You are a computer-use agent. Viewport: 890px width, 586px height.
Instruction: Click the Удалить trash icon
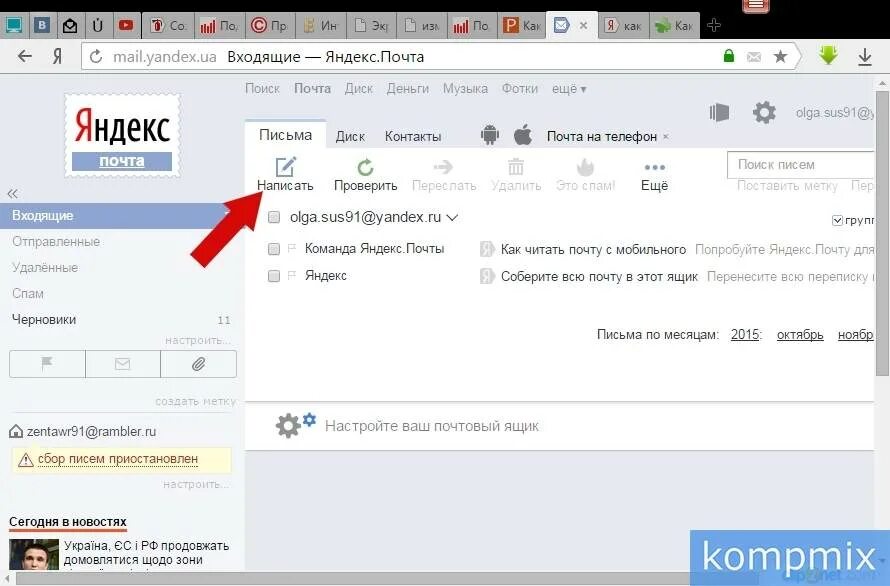point(516,167)
